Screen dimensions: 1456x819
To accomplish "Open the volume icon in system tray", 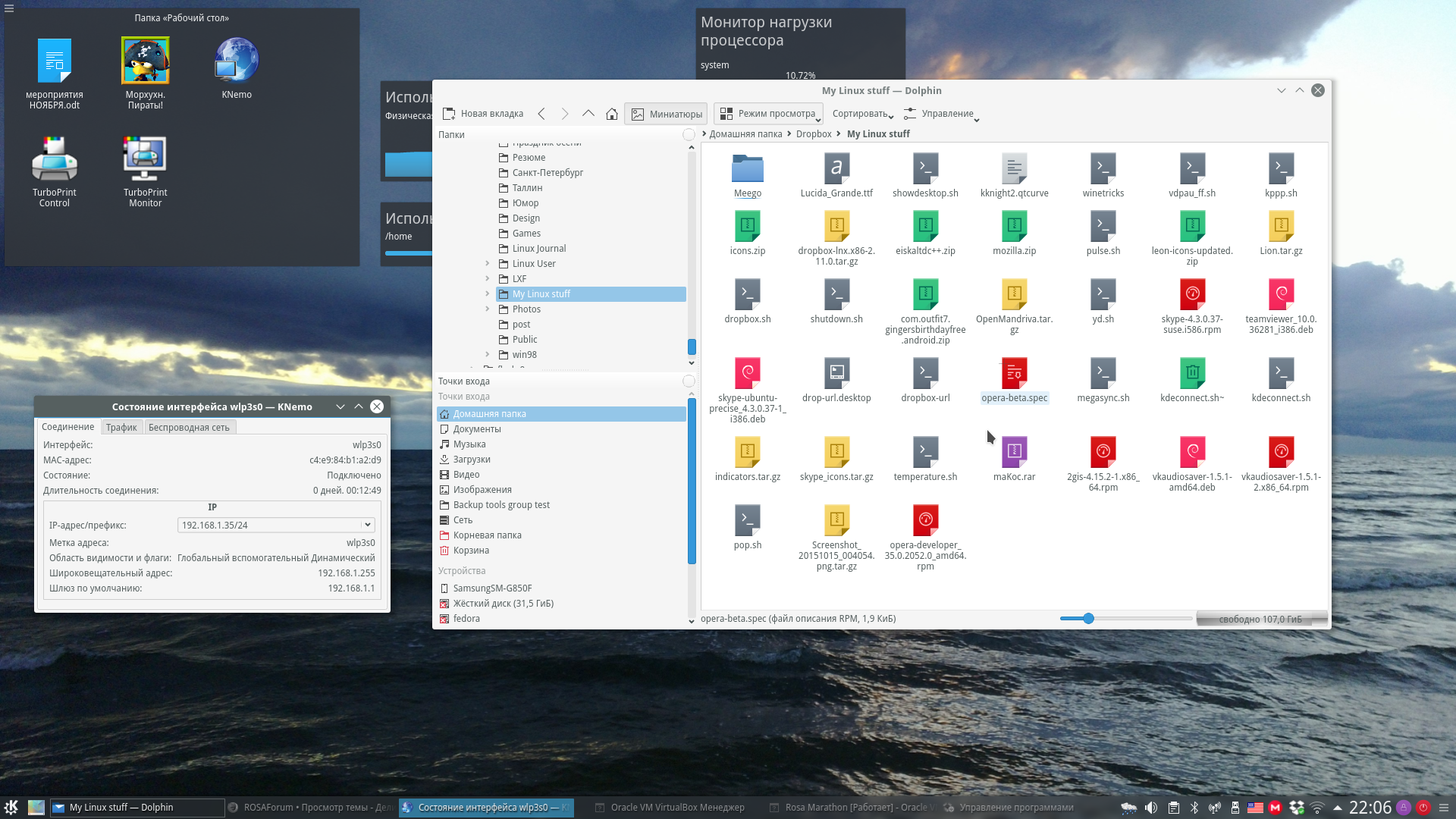I will point(1151,808).
